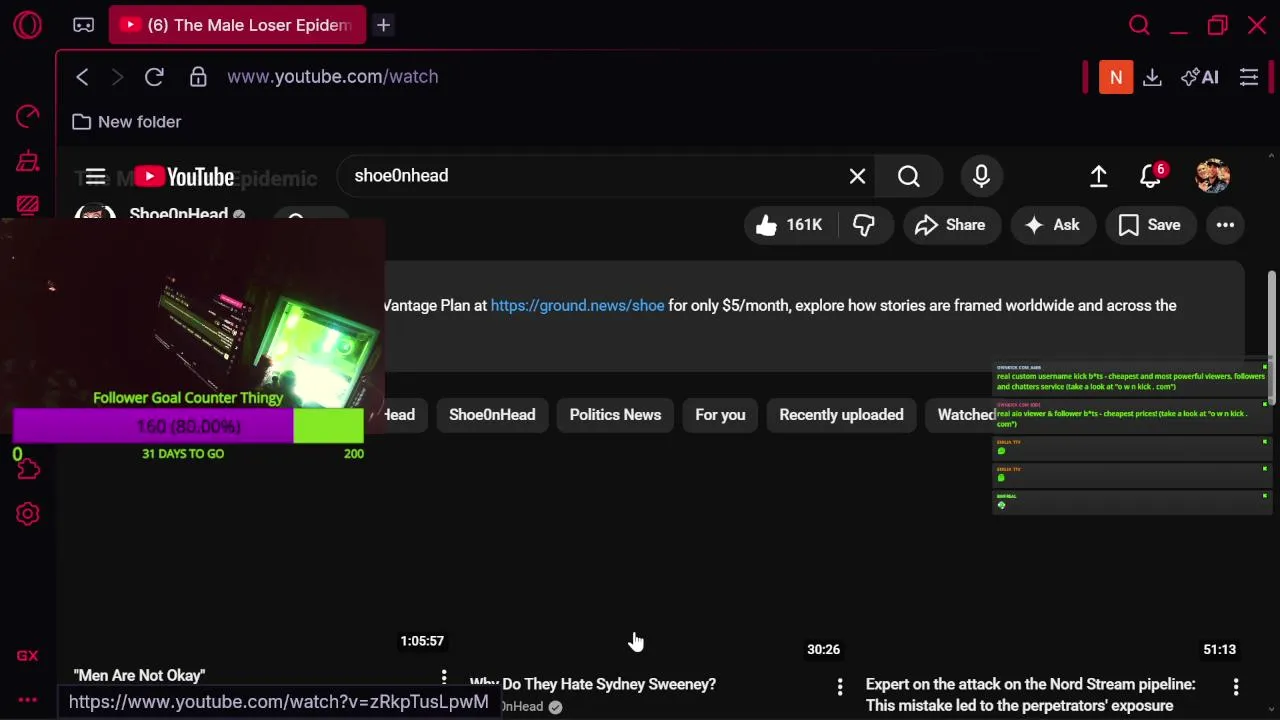Ask AI about this video

pos(1053,225)
